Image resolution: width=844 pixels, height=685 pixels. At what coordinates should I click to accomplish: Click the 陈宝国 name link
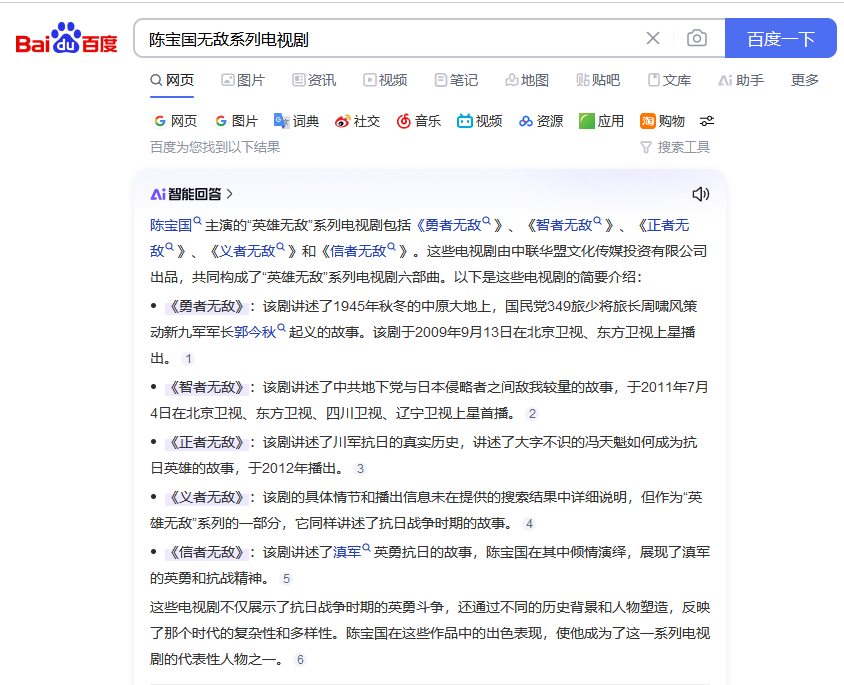(x=171, y=225)
